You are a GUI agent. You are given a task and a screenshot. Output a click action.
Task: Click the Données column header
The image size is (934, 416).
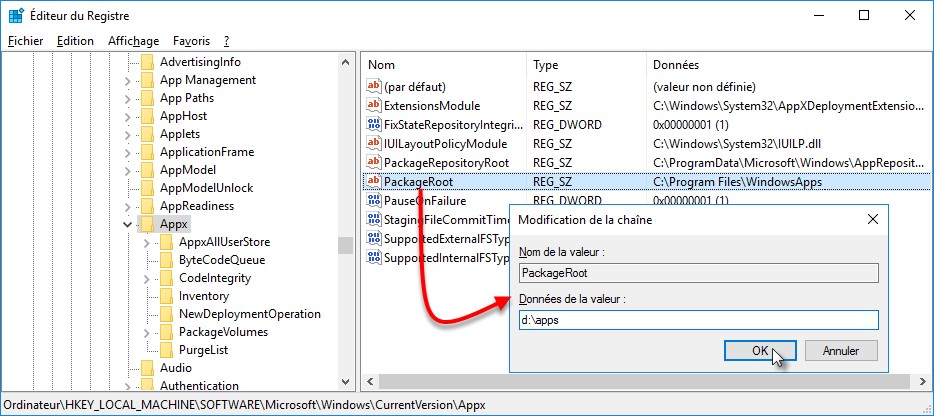click(x=675, y=64)
